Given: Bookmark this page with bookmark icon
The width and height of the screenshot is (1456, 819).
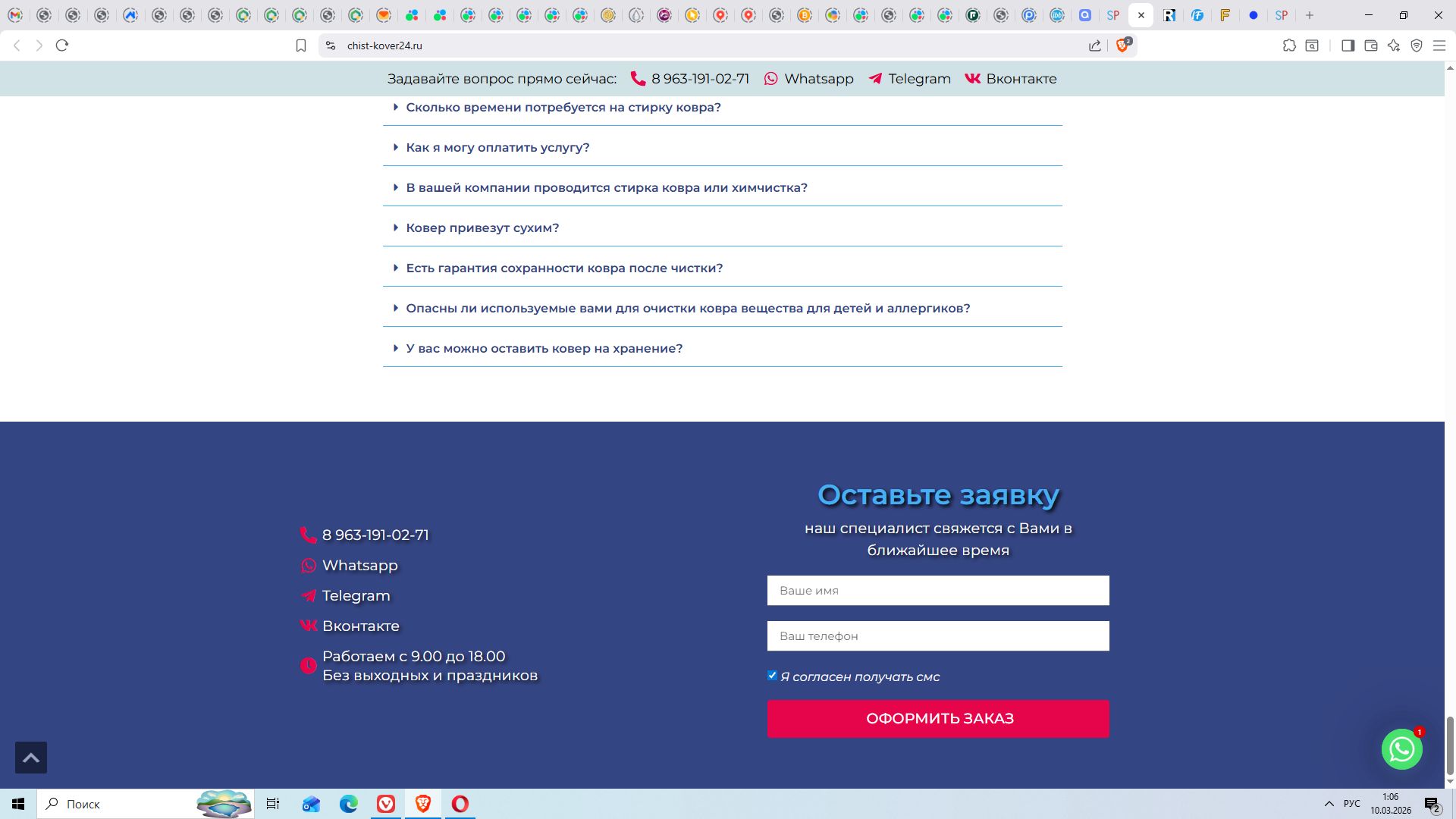Looking at the screenshot, I should 301,45.
